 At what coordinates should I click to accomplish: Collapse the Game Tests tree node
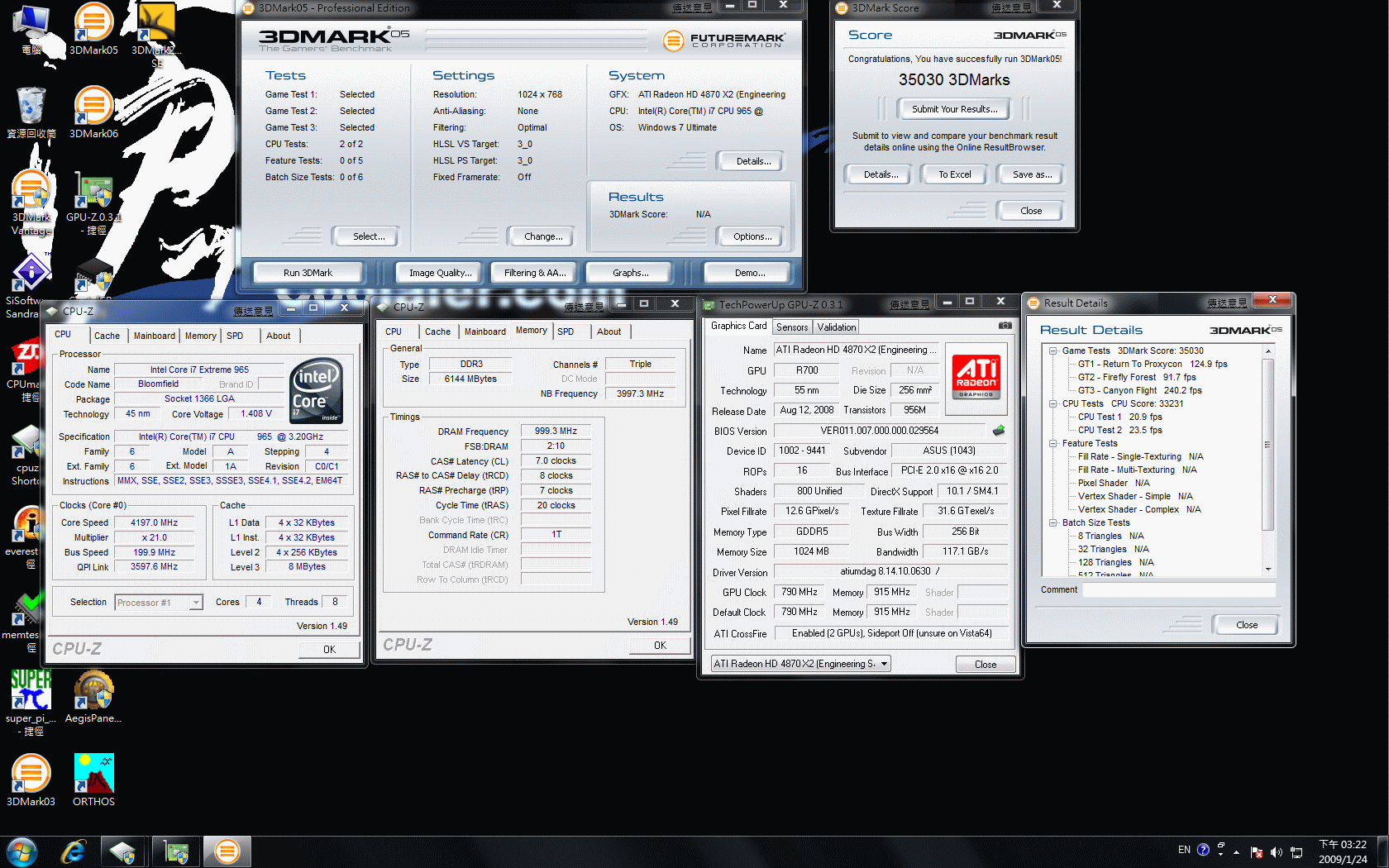(x=1053, y=351)
